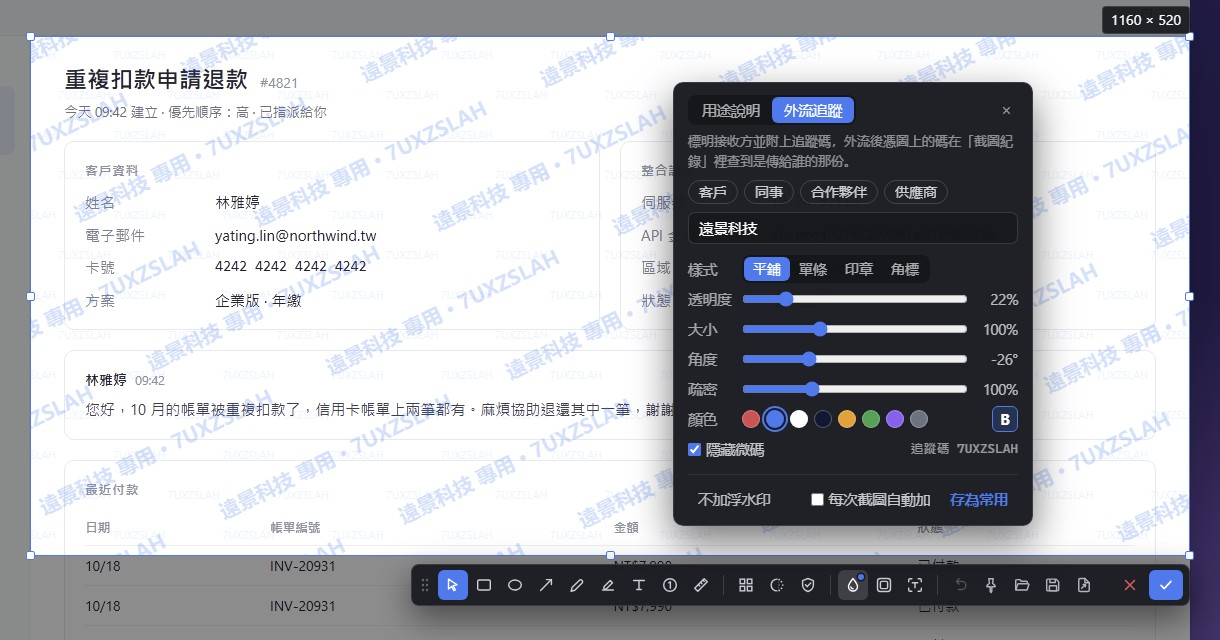Choose the 角標 style option
This screenshot has width=1220, height=640.
click(x=905, y=269)
